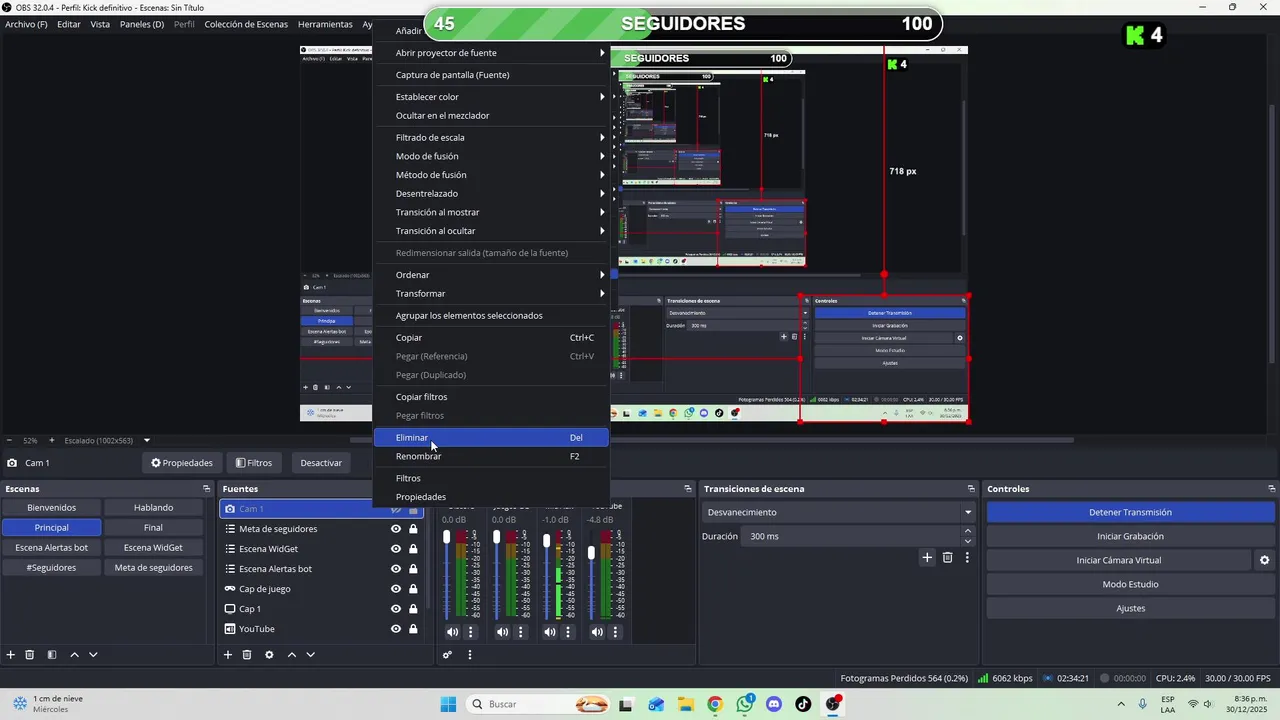
Task: Open source properties gear in Fuentes toolbar
Action: [x=269, y=655]
